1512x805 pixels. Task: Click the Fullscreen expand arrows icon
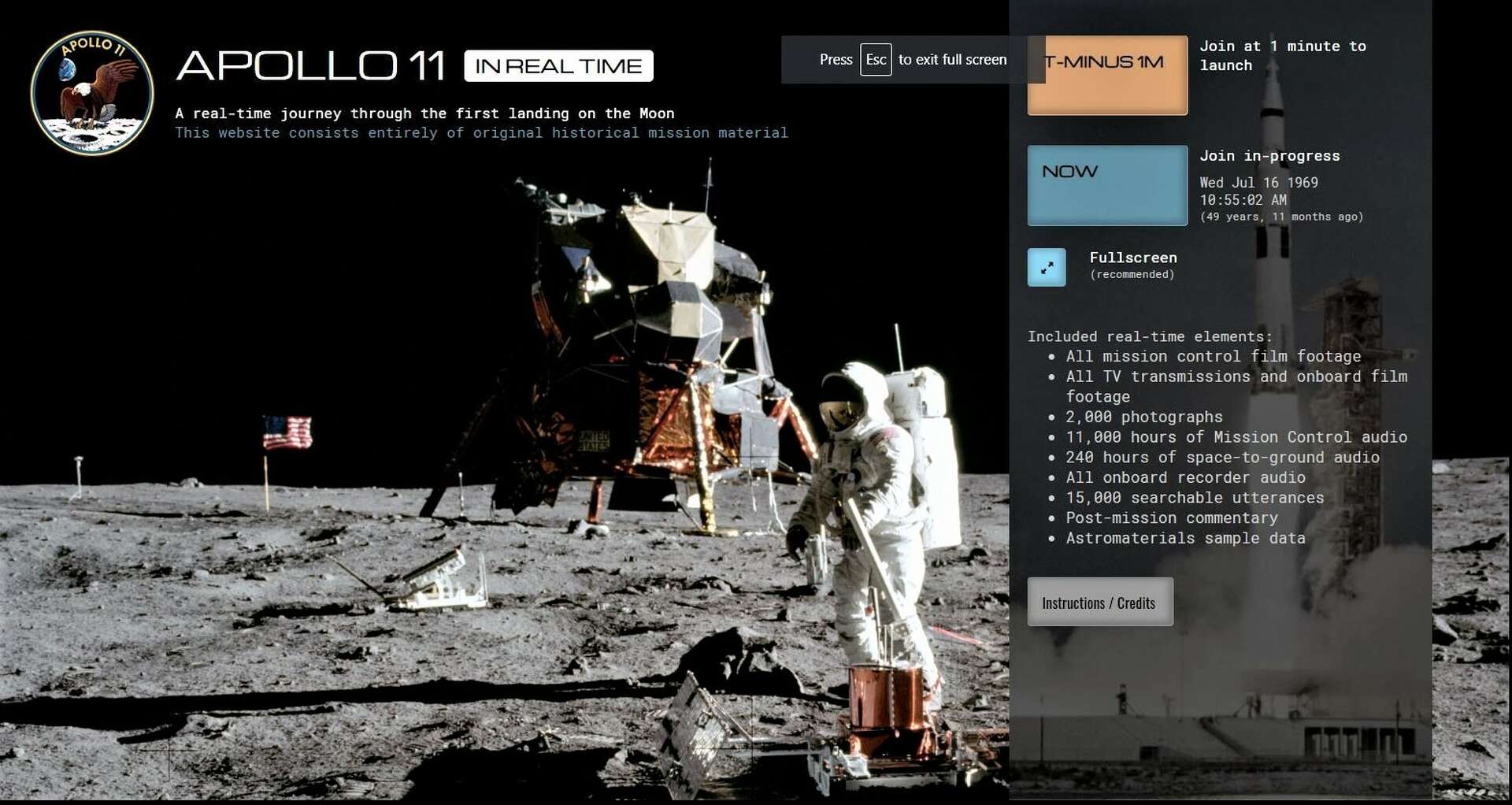(x=1046, y=268)
